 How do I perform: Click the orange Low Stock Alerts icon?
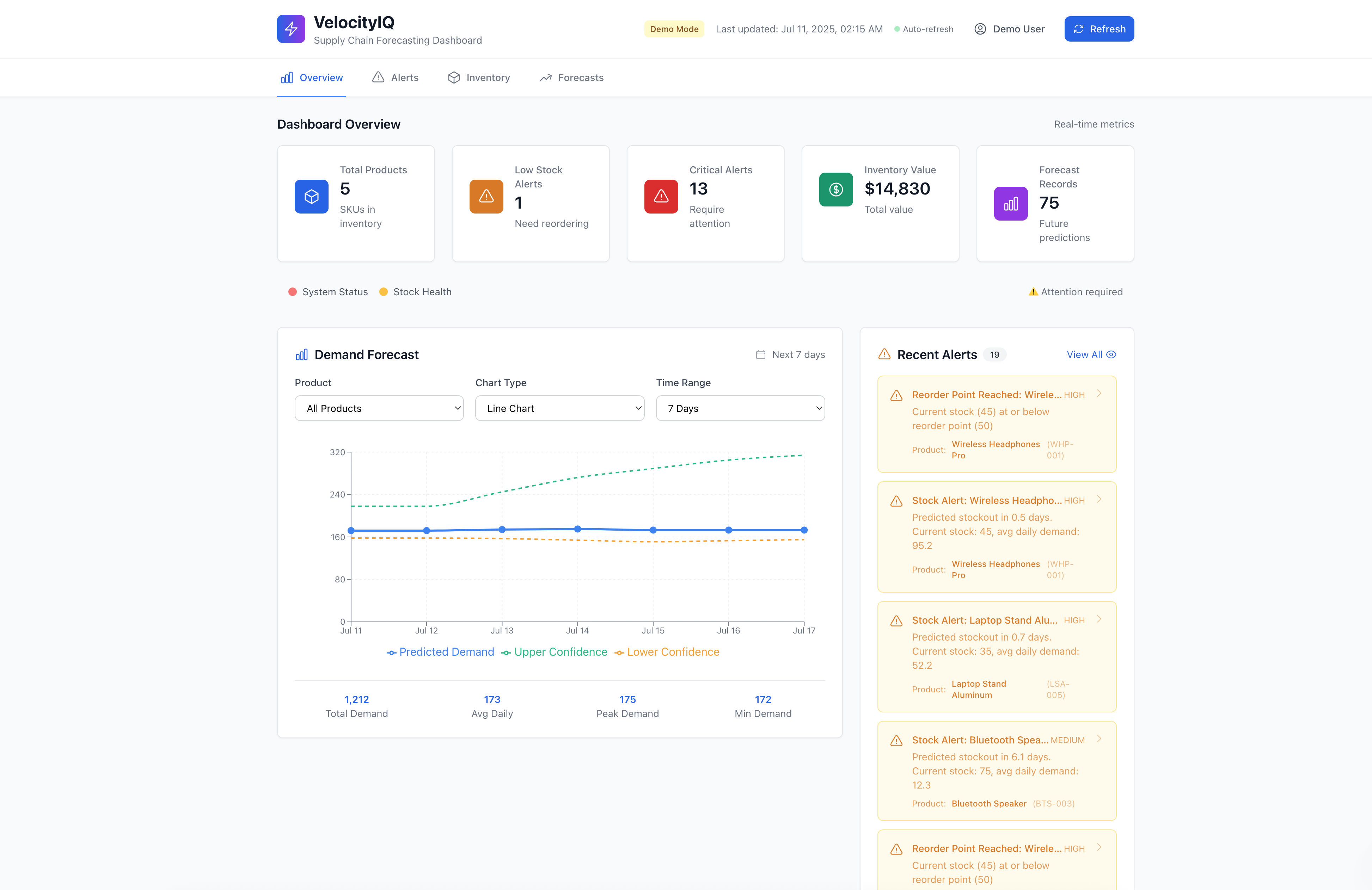click(x=486, y=197)
